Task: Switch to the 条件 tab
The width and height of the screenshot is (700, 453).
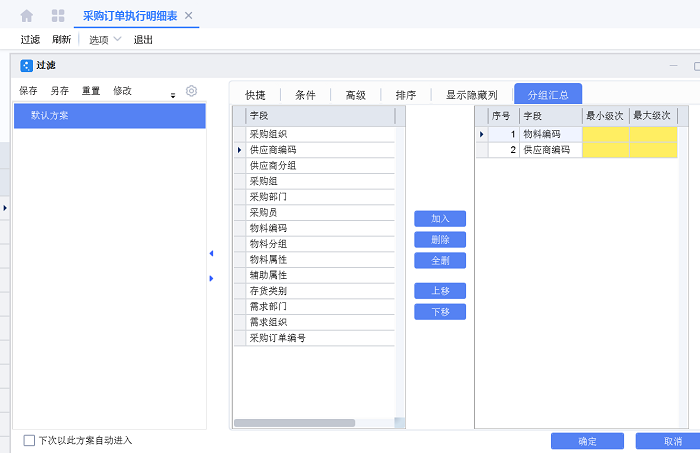Action: [305, 95]
